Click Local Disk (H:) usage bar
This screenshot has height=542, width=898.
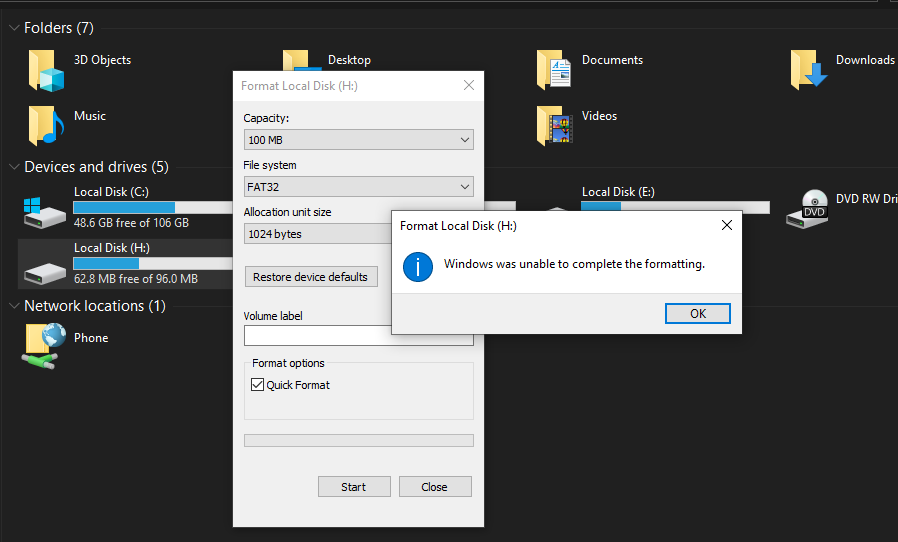153,263
